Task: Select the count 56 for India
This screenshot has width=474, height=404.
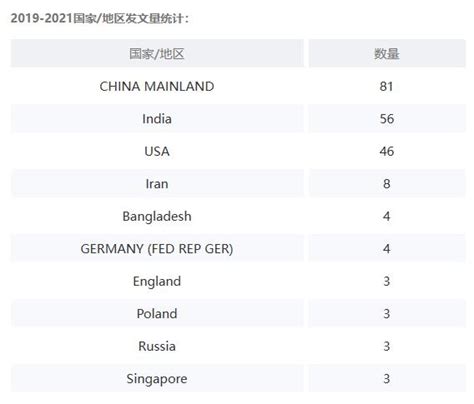Action: pos(387,119)
